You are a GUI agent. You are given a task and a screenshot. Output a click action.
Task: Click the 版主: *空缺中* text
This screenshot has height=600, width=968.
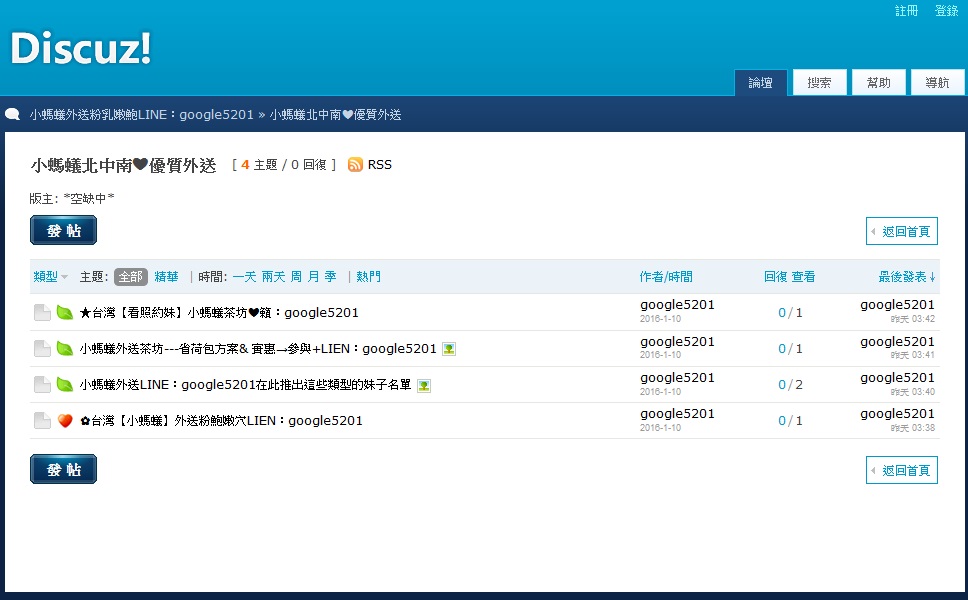[x=72, y=198]
